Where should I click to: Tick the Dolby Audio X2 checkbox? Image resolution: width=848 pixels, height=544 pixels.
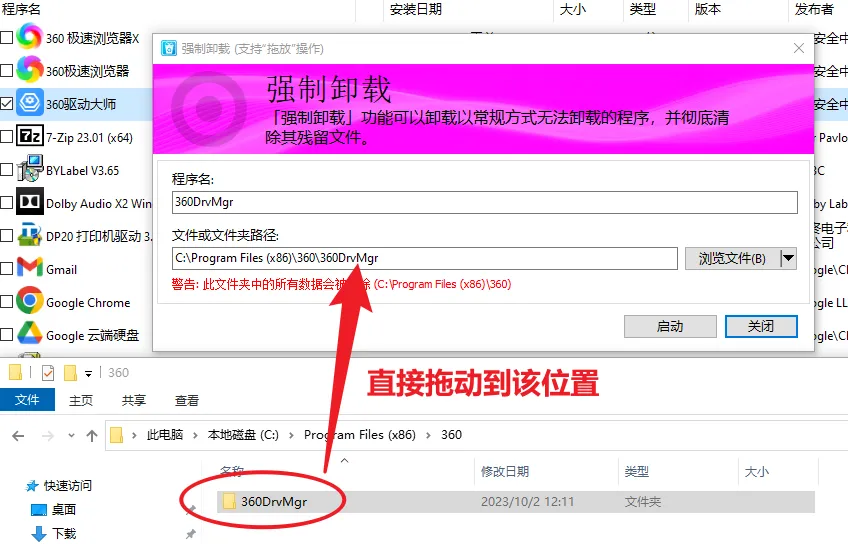(6, 202)
